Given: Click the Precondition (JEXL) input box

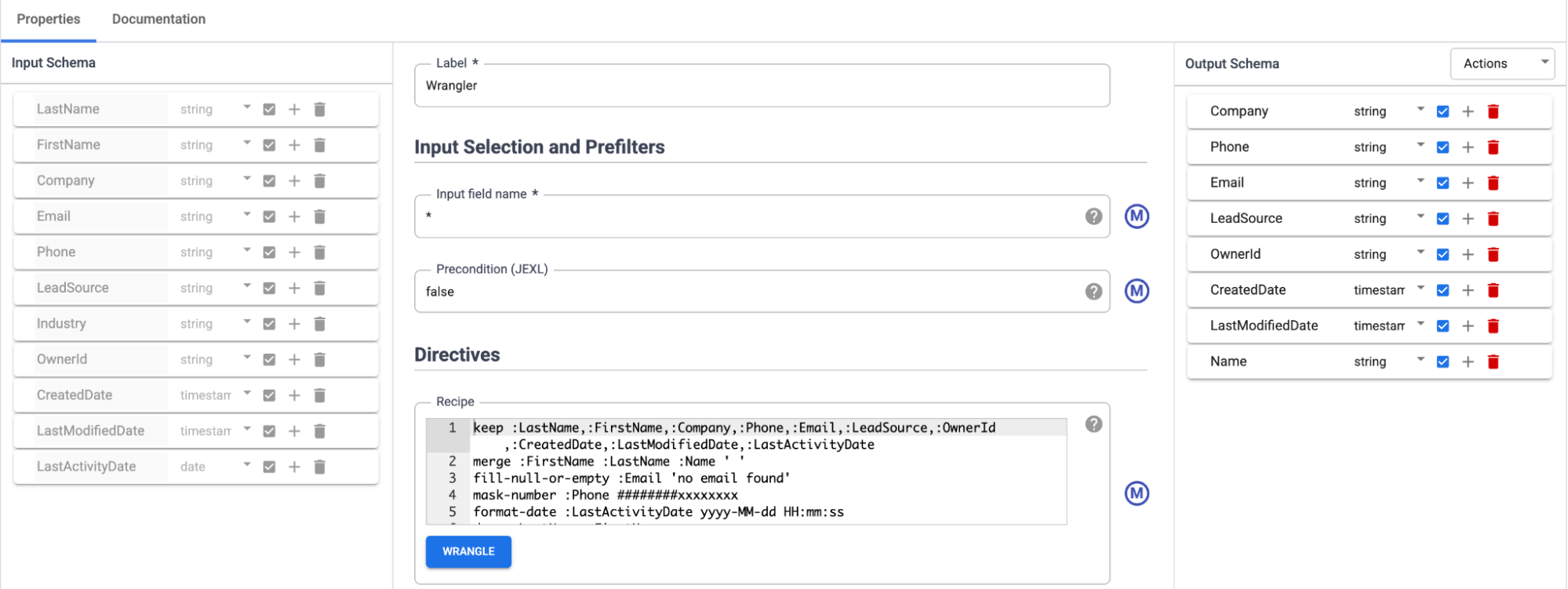Looking at the screenshot, I should [x=749, y=292].
